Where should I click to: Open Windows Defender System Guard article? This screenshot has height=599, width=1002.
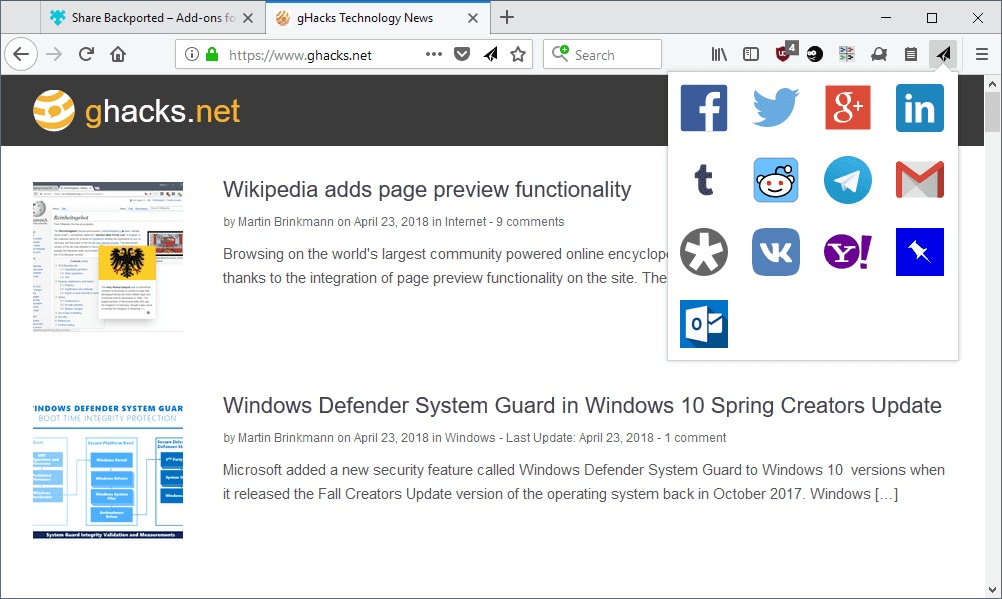point(582,405)
